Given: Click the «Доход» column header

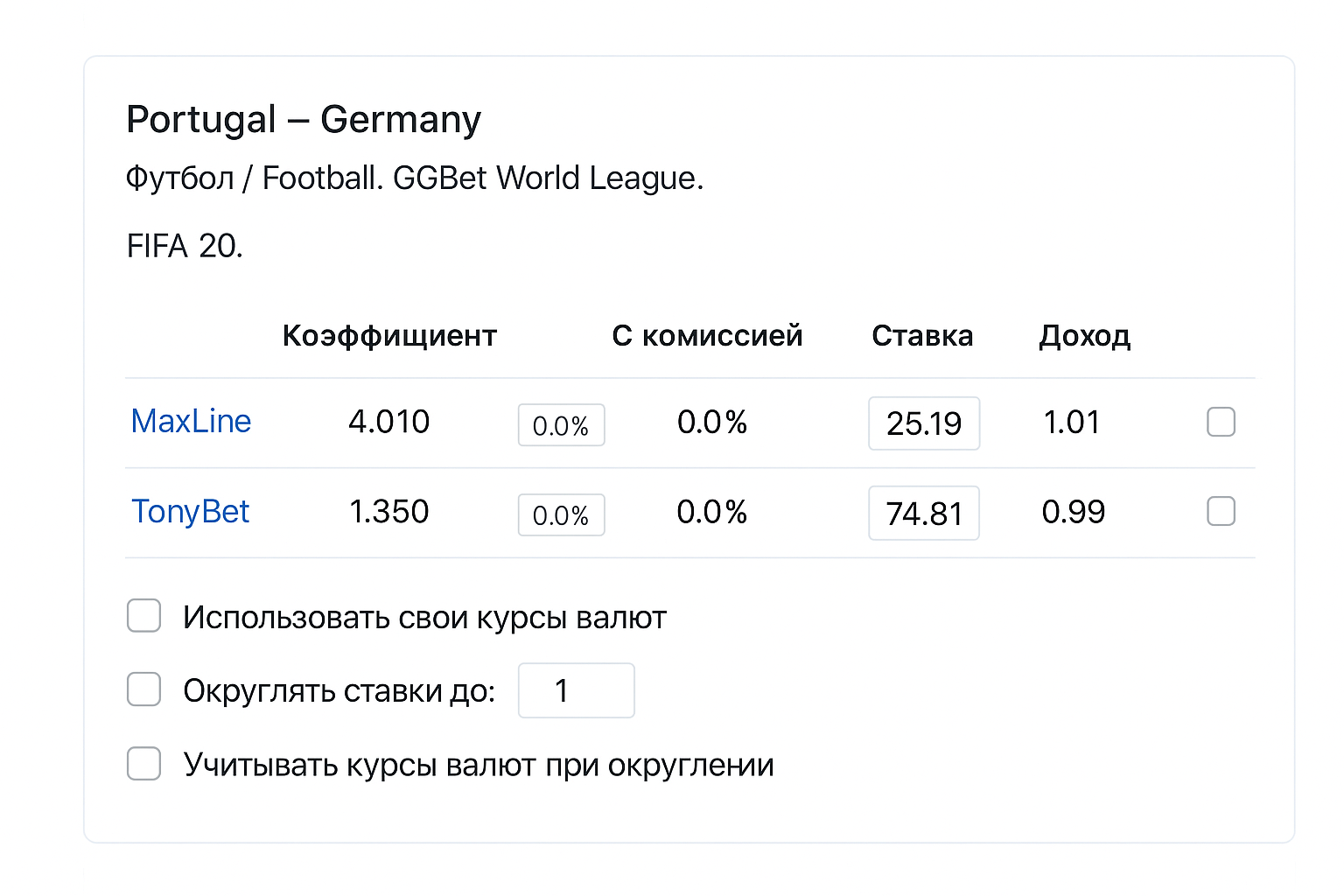Looking at the screenshot, I should click(1085, 335).
